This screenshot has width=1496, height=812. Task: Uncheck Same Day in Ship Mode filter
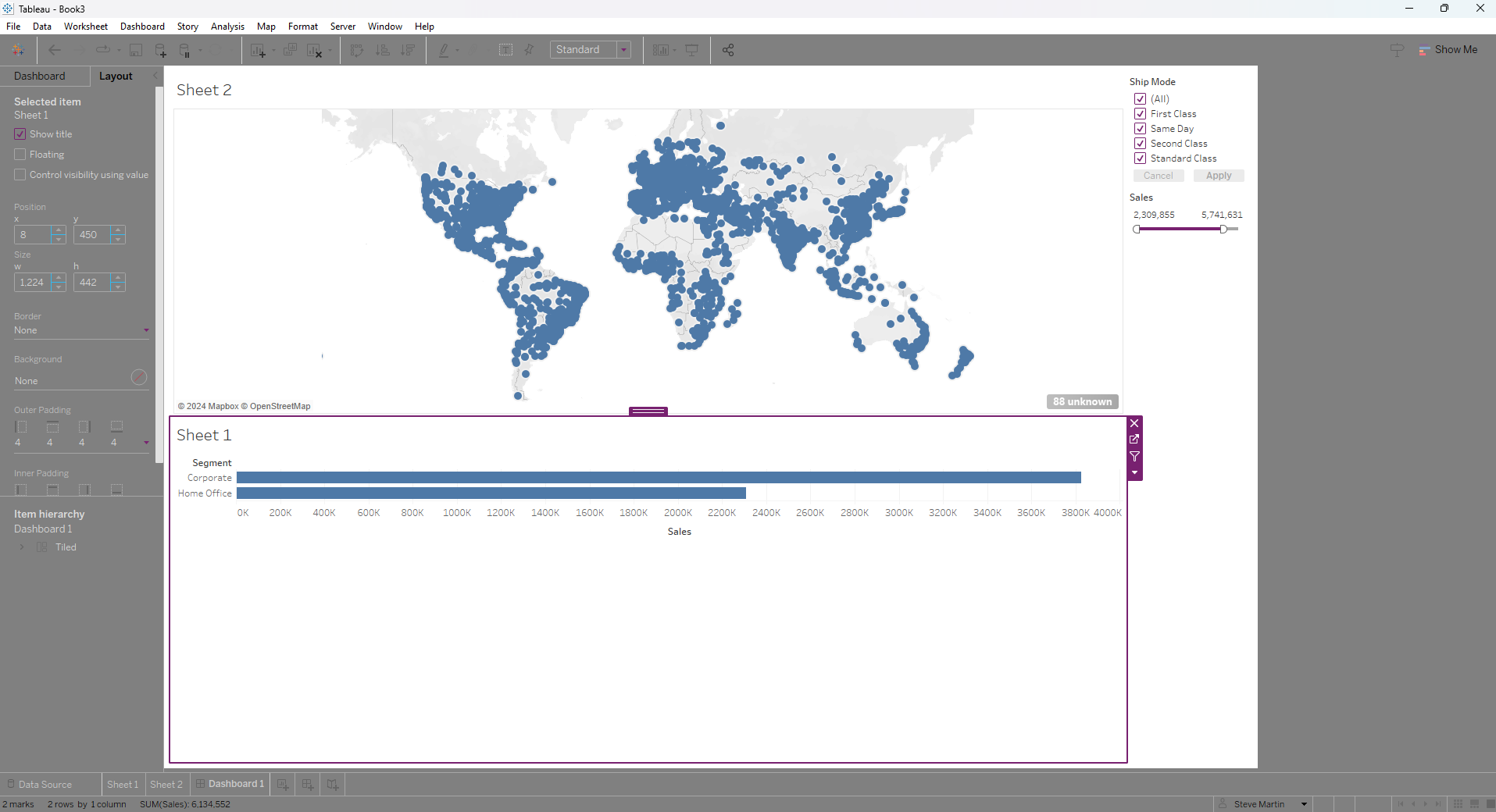click(1139, 128)
